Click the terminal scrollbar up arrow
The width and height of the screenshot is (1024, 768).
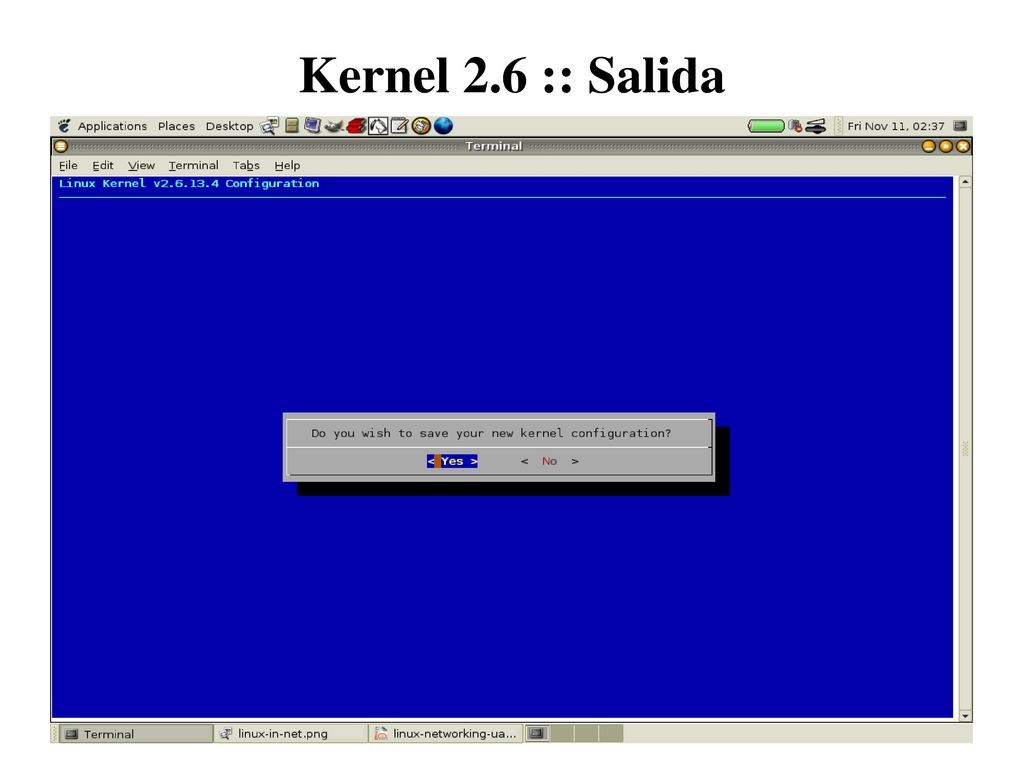[965, 182]
